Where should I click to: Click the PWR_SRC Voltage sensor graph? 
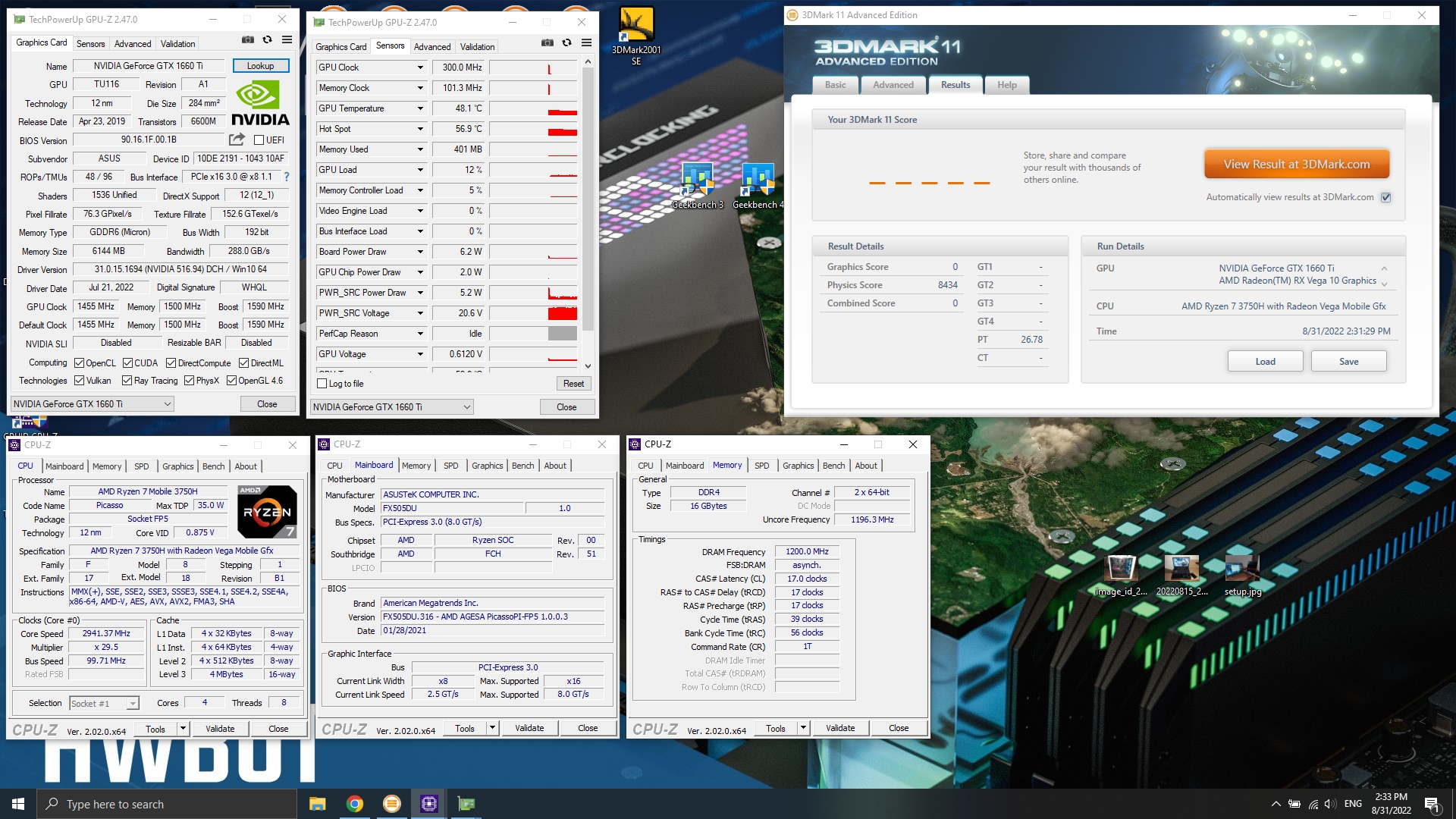(x=534, y=313)
